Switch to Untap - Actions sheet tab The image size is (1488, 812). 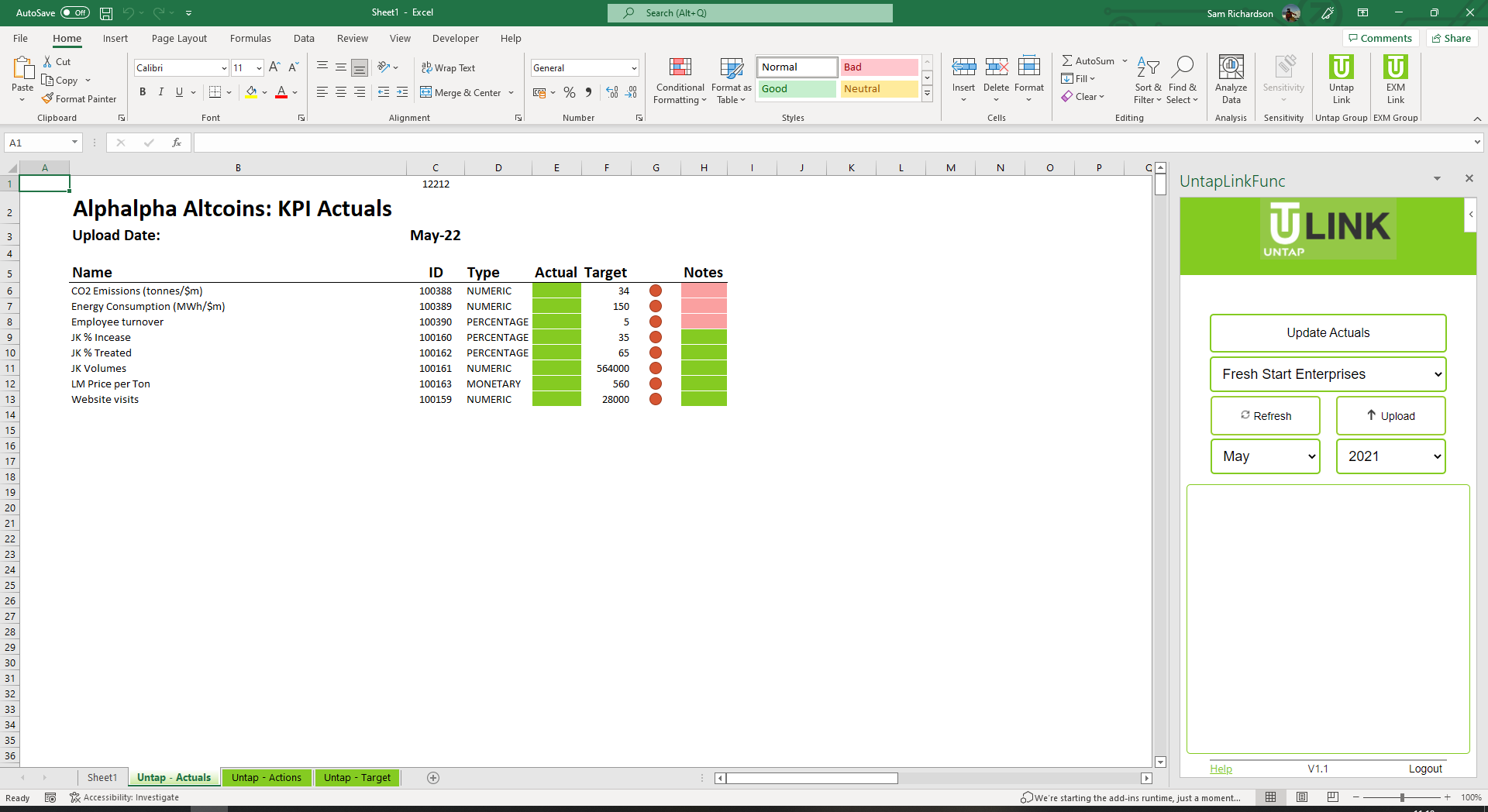tap(266, 778)
